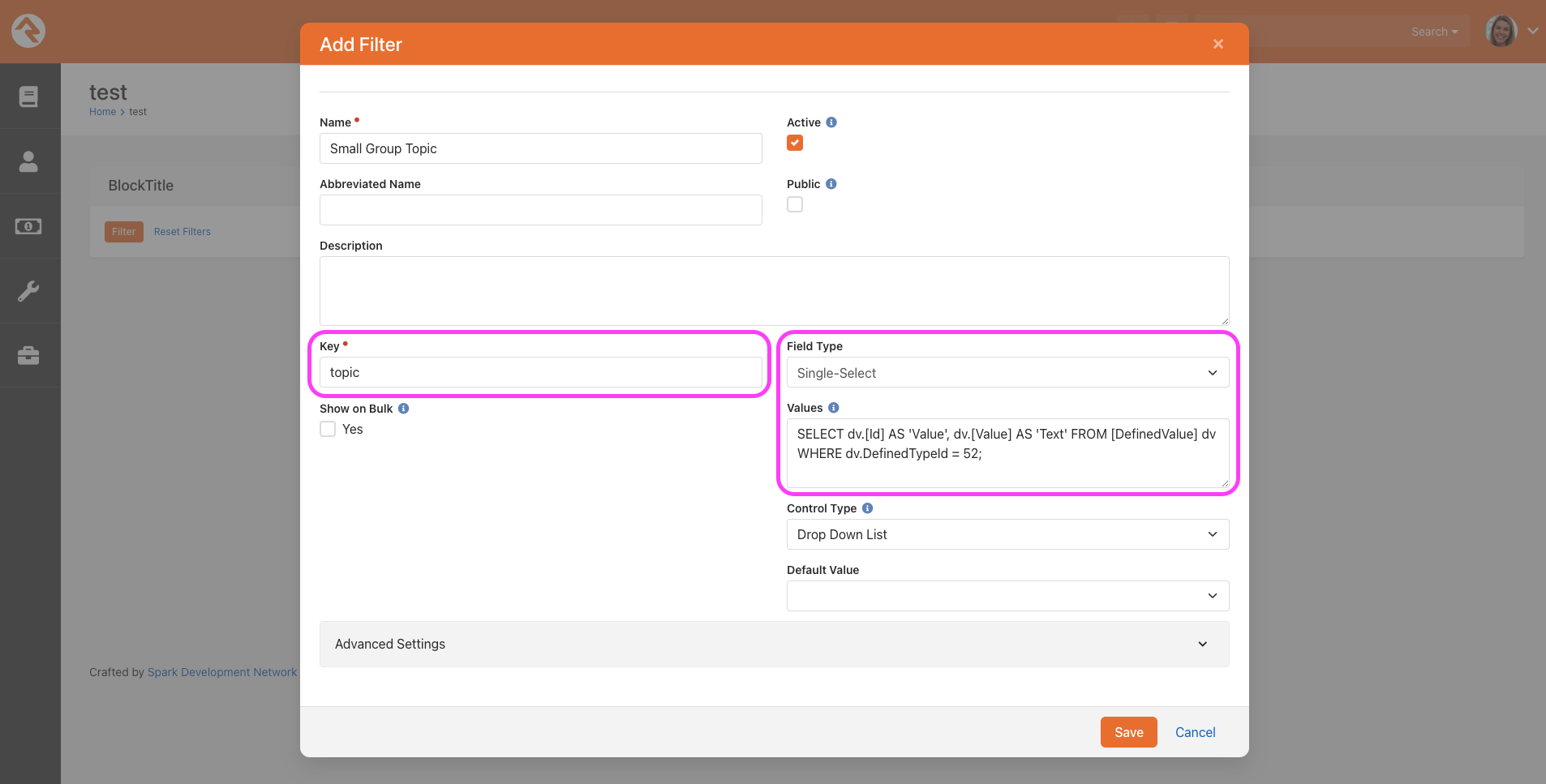1546x784 pixels.
Task: Open the Tools wrench sidebar icon
Action: pyautogui.click(x=28, y=291)
